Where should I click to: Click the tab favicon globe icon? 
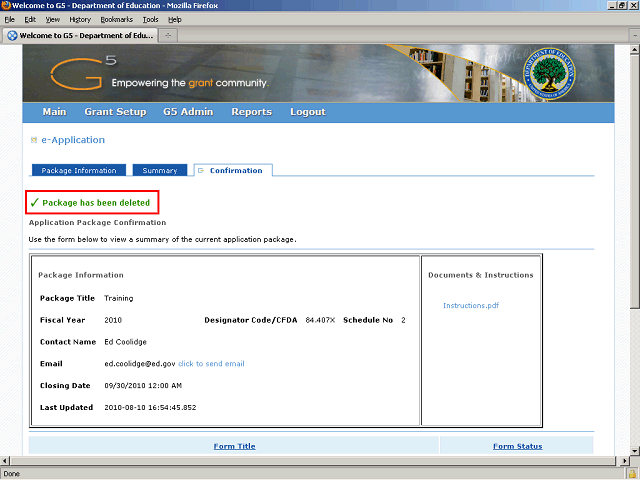(x=12, y=36)
